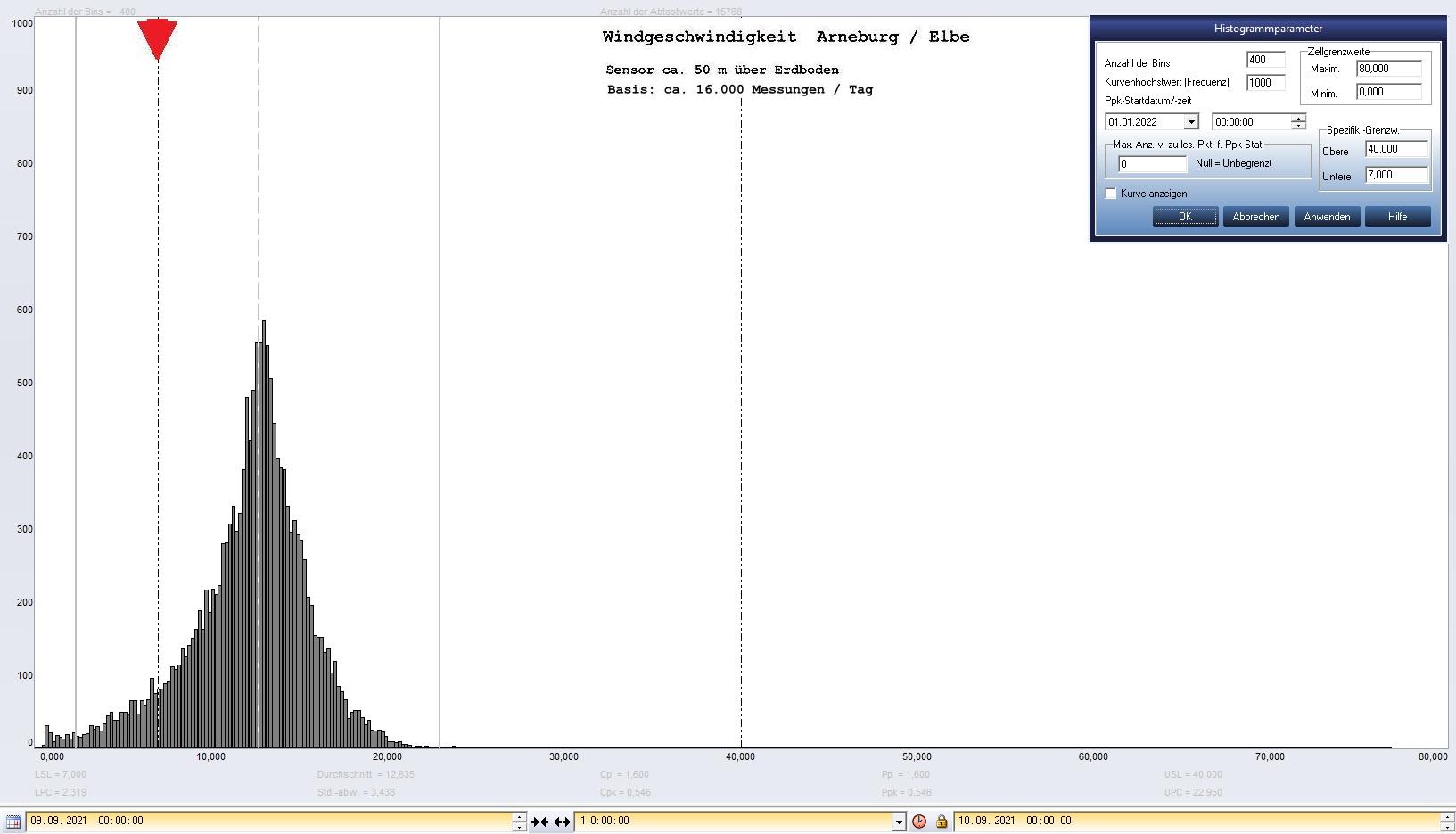Click the Abbrechen button
Viewport: 1456px width, 834px height.
[x=1255, y=217]
